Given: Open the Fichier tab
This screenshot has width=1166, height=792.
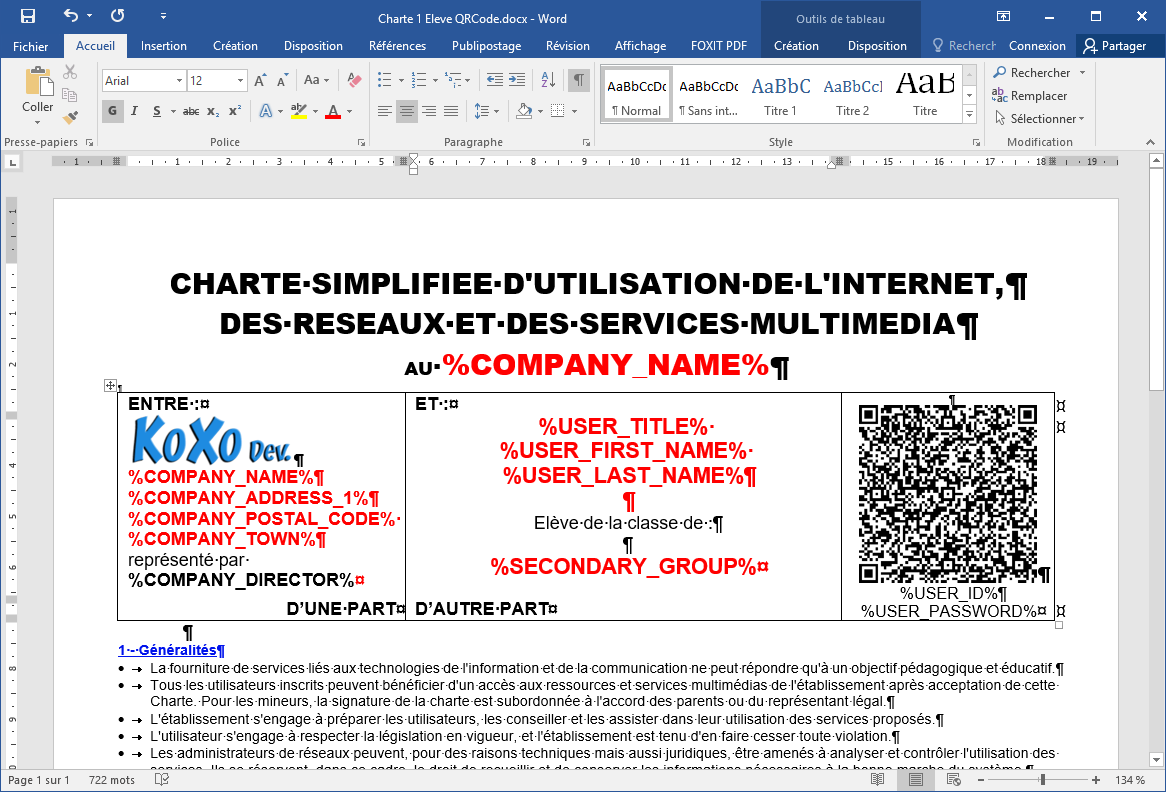Looking at the screenshot, I should point(30,46).
